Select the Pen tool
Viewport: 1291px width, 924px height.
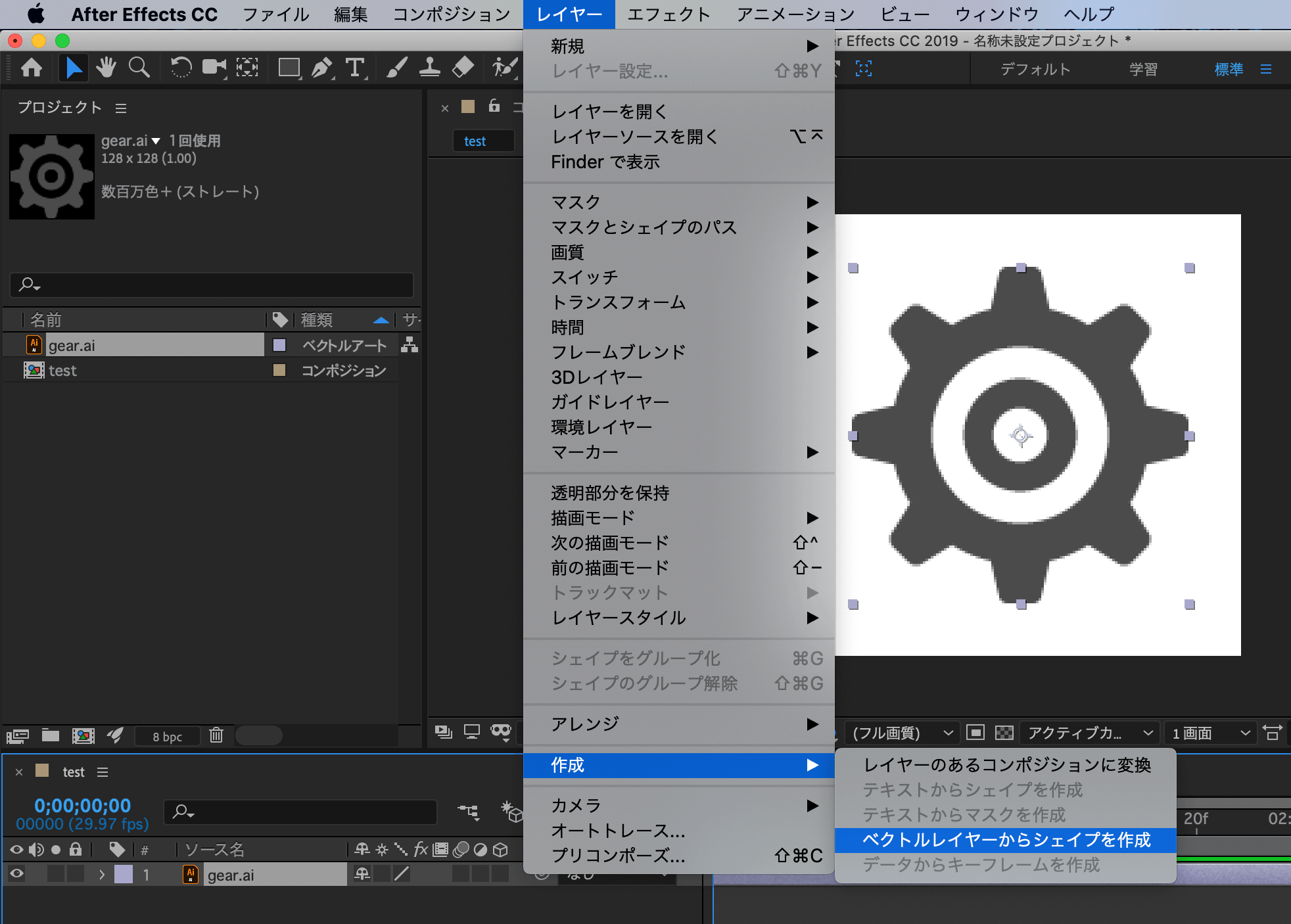(322, 68)
